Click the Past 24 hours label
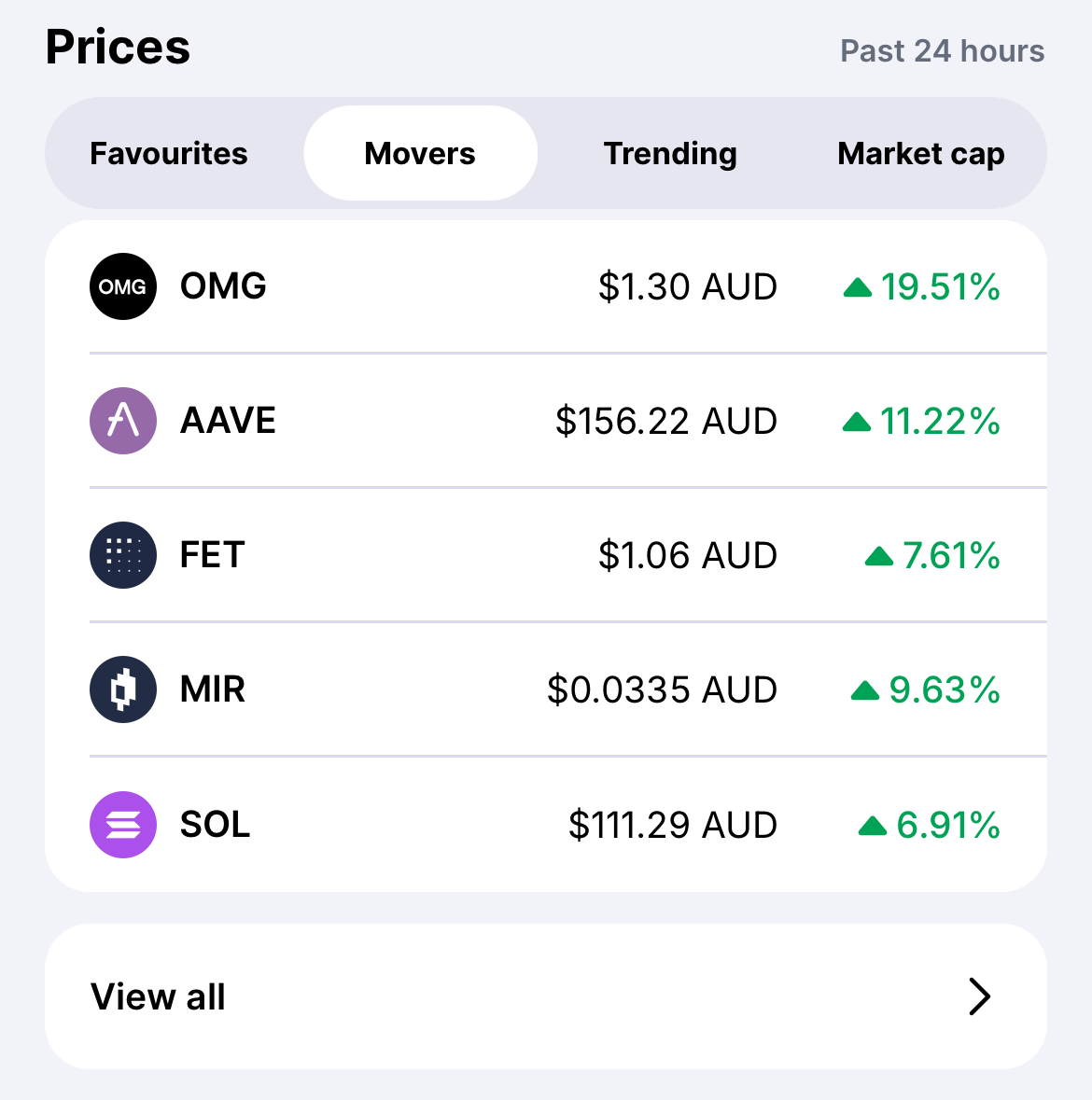1092x1100 pixels. click(x=943, y=51)
